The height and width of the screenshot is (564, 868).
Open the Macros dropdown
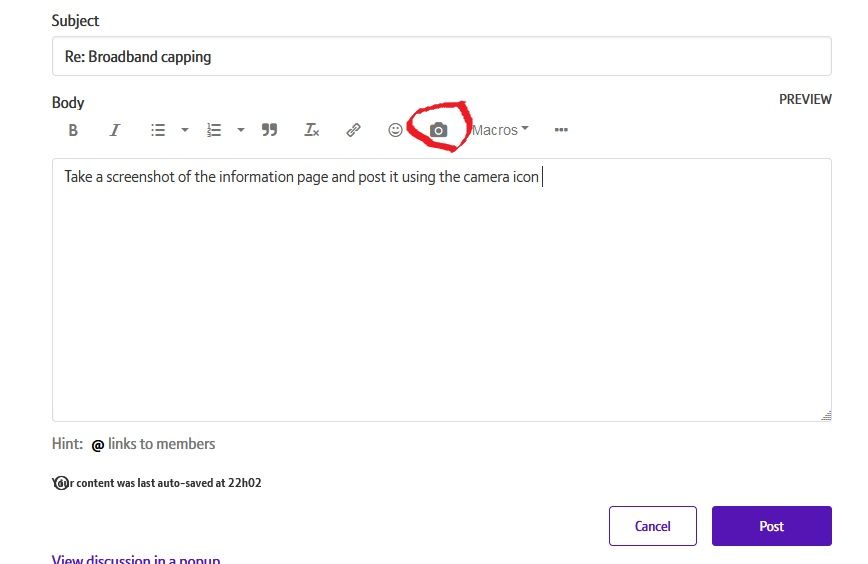[500, 130]
